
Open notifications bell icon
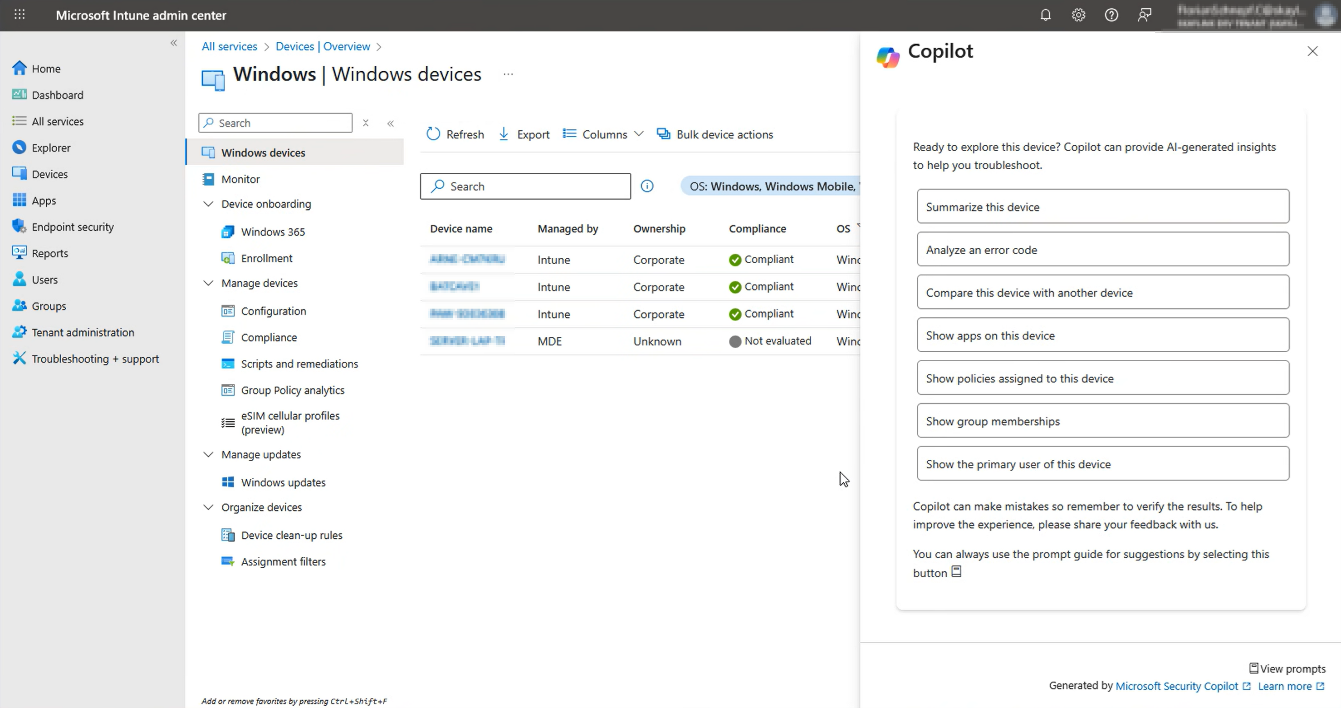[1046, 15]
